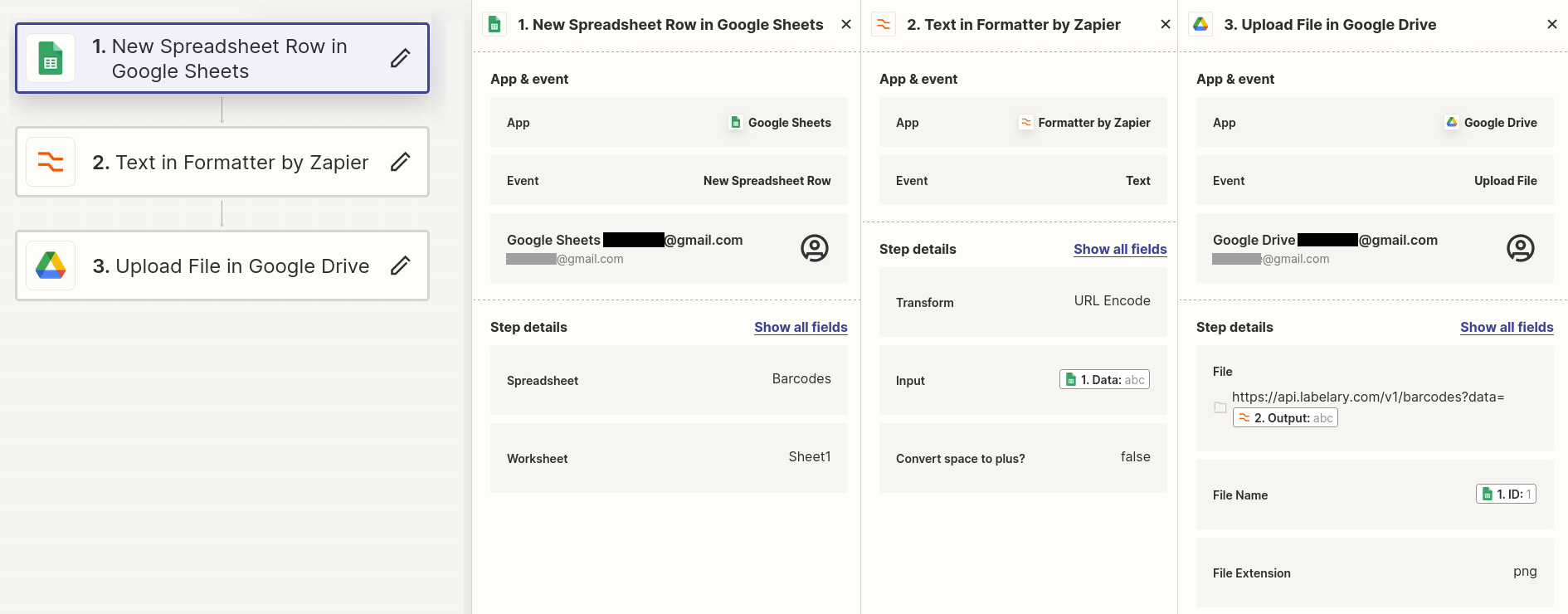
Task: Edit step 1 with the pencil icon
Action: [400, 58]
